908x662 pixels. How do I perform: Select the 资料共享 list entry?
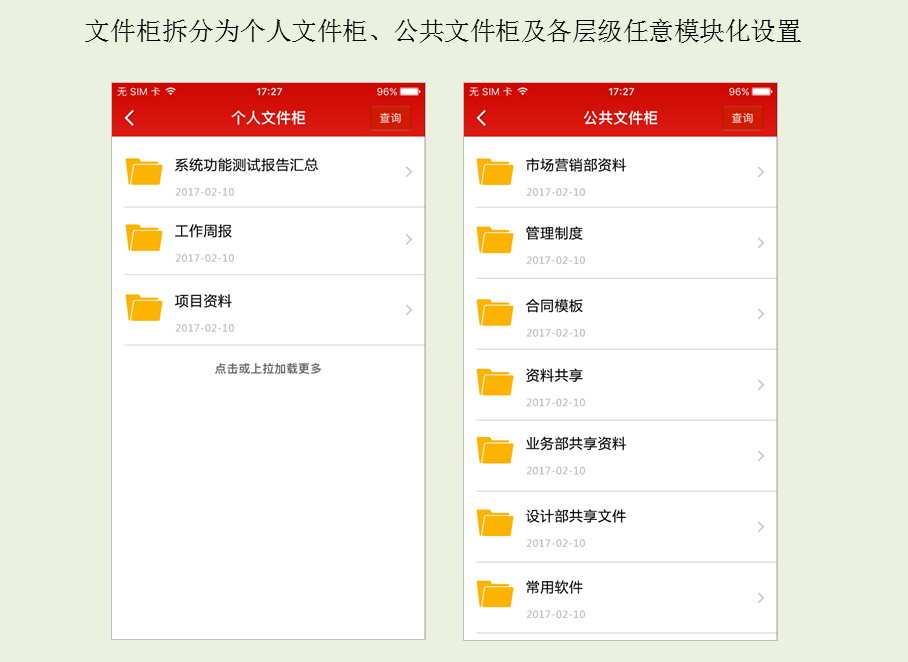[620, 385]
